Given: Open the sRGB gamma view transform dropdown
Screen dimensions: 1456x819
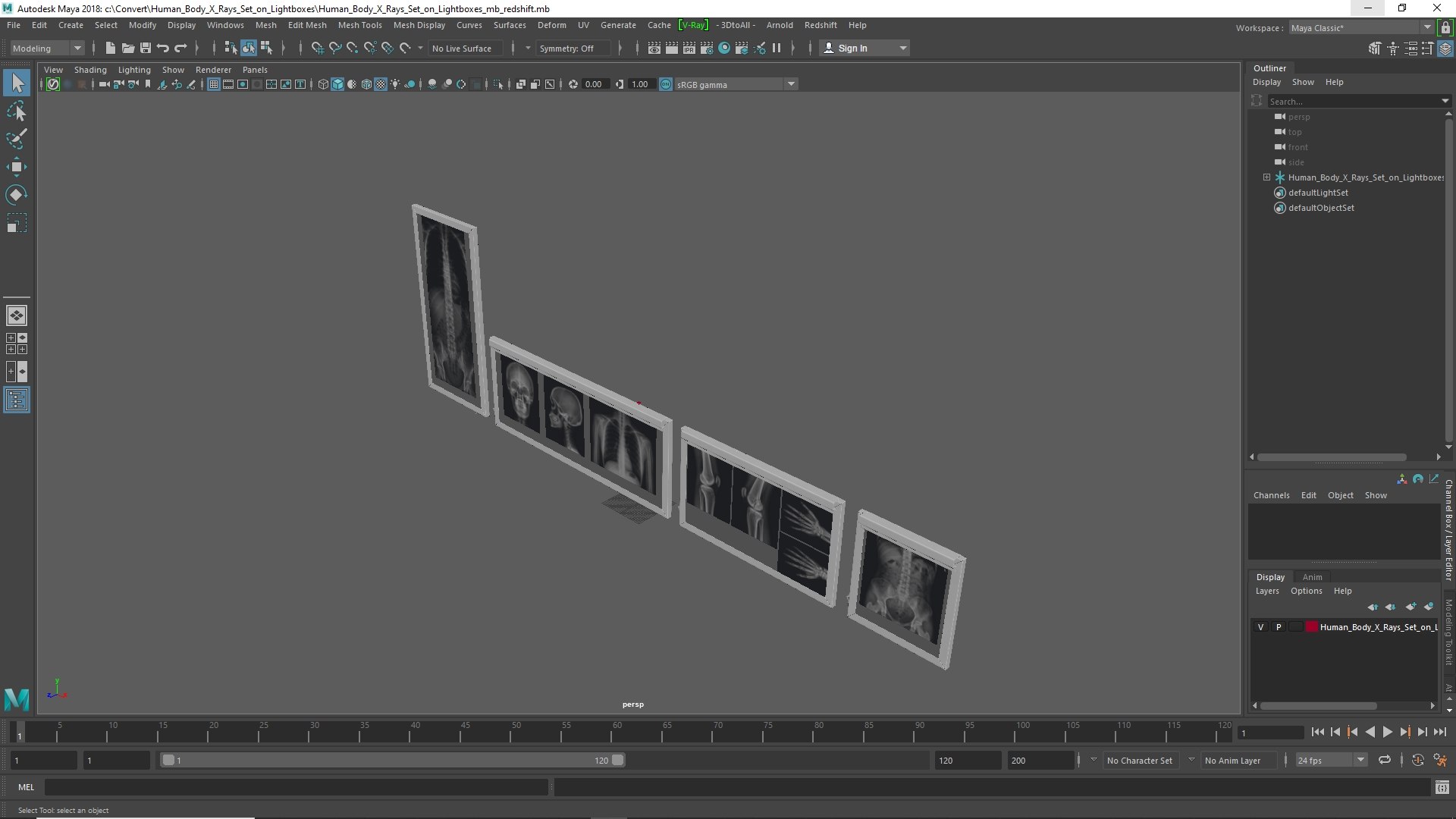Looking at the screenshot, I should (736, 84).
